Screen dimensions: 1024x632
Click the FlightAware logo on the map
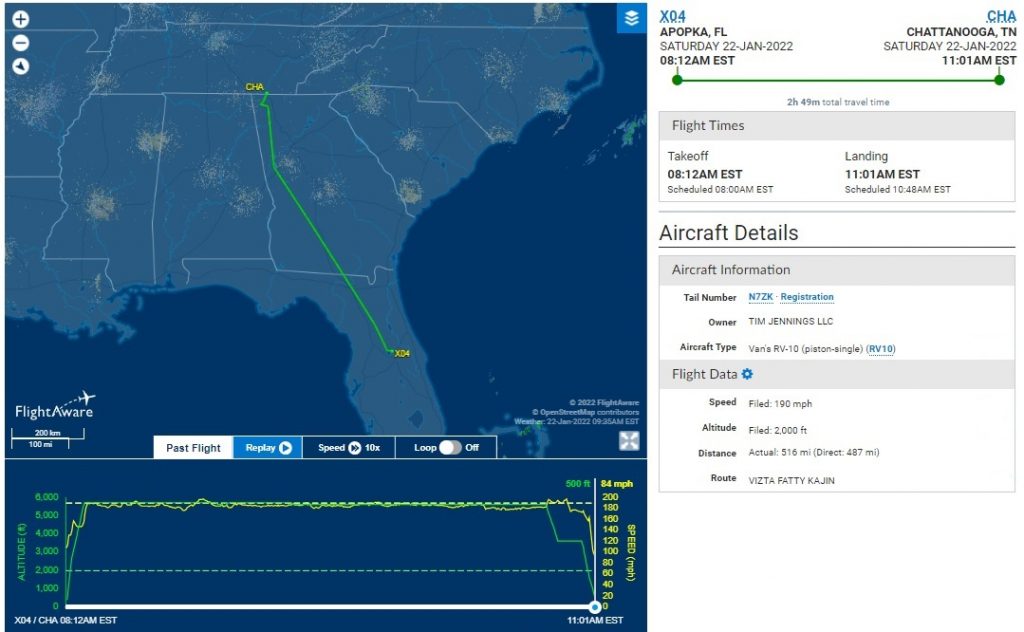(x=55, y=404)
